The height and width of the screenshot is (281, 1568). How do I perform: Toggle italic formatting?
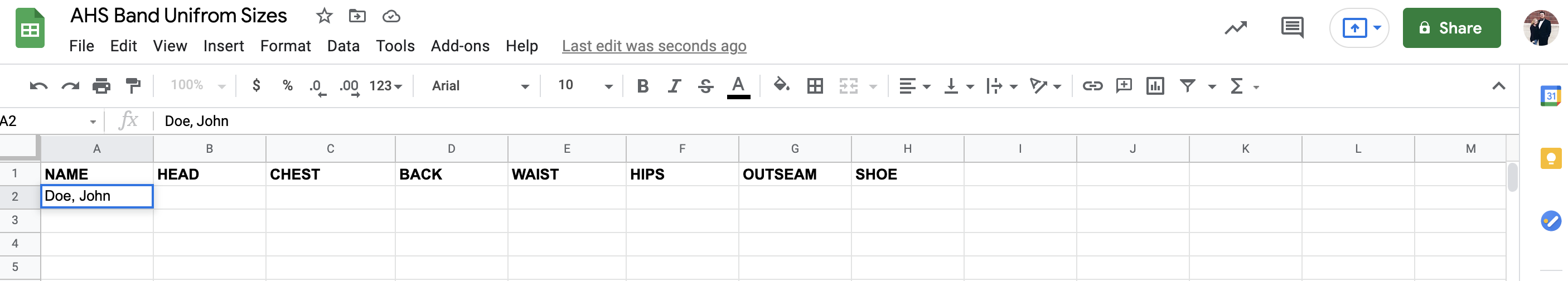674,86
